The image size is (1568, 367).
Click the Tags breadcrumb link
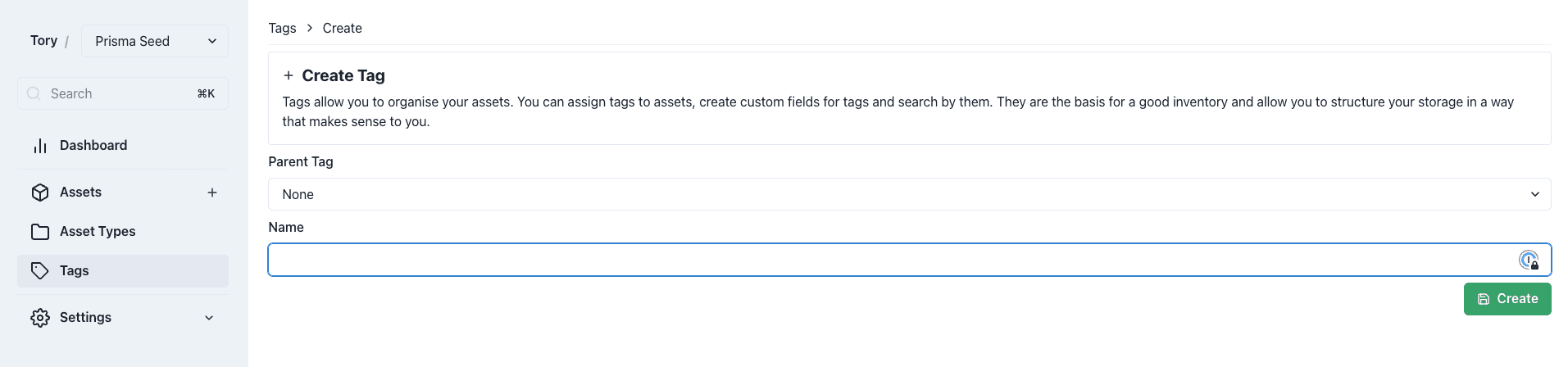coord(282,28)
